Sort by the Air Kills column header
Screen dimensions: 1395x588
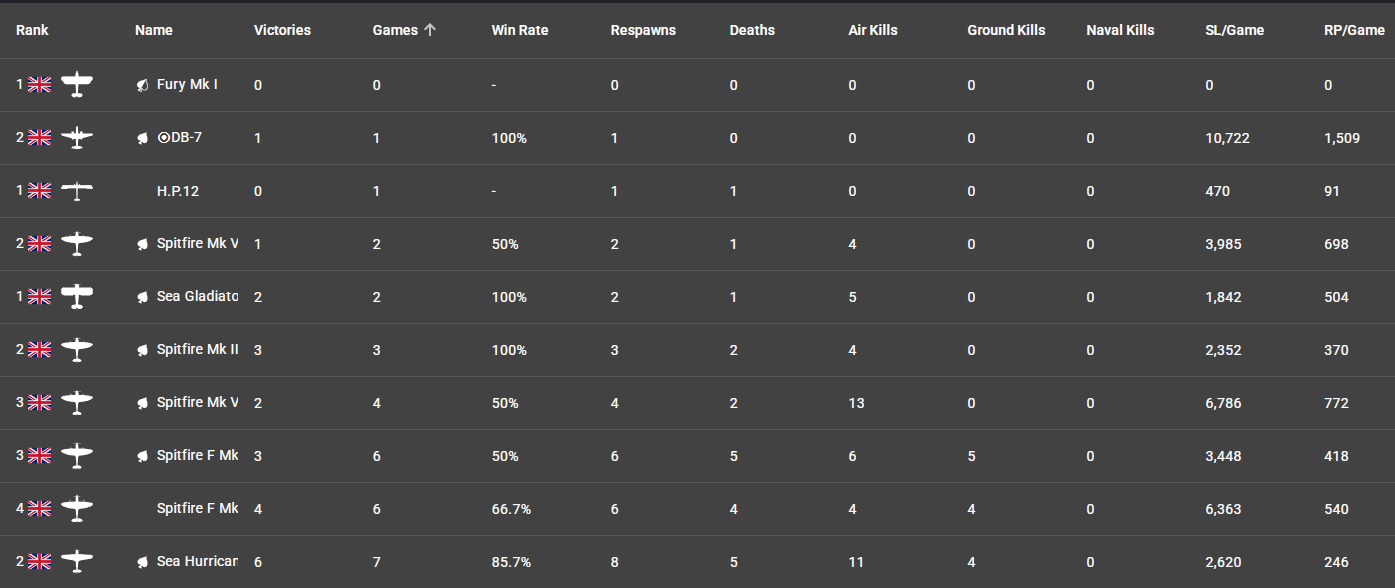pyautogui.click(x=873, y=30)
